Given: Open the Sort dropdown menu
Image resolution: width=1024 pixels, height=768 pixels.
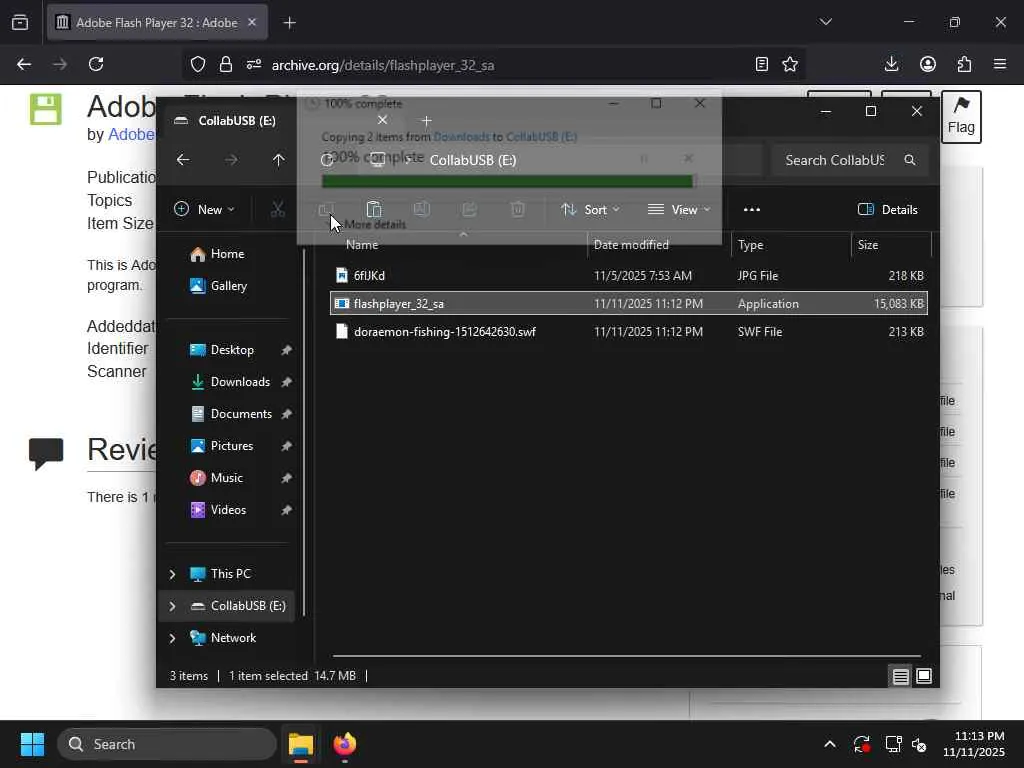Looking at the screenshot, I should click(590, 210).
